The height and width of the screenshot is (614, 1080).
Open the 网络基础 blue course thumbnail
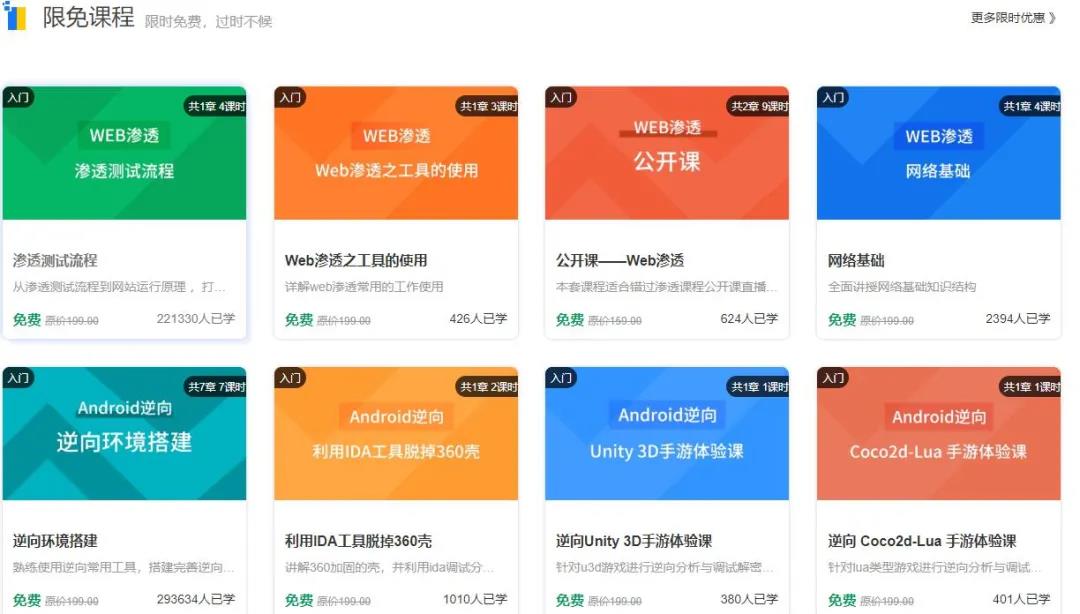pyautogui.click(x=939, y=153)
